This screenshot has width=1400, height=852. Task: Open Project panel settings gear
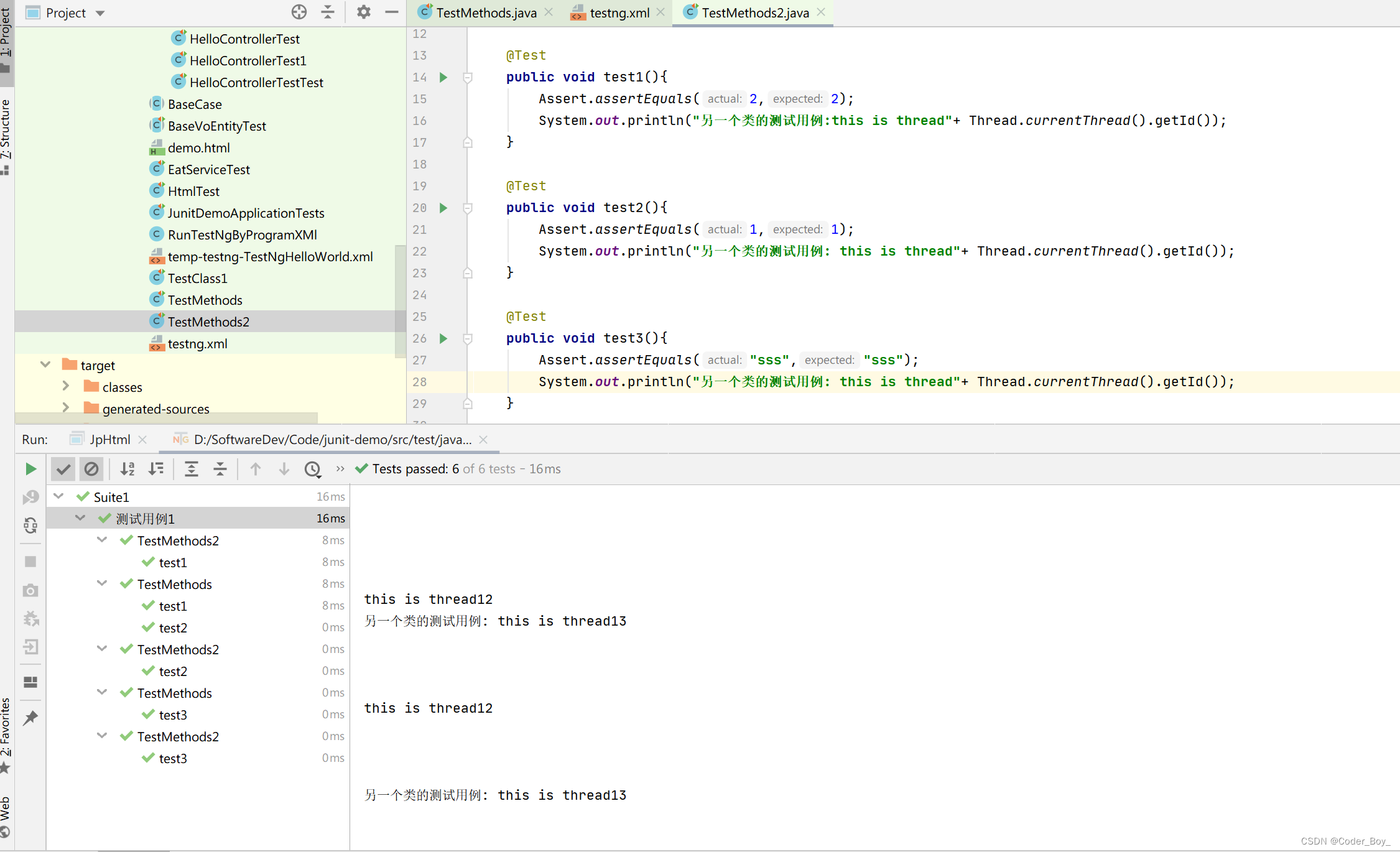click(x=363, y=12)
